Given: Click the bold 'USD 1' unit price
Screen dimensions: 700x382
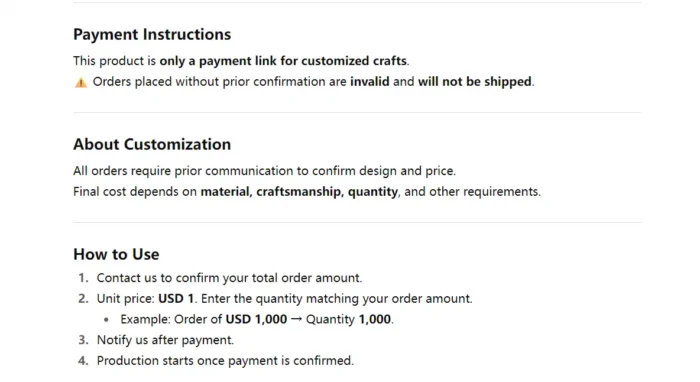Looking at the screenshot, I should click(176, 299).
